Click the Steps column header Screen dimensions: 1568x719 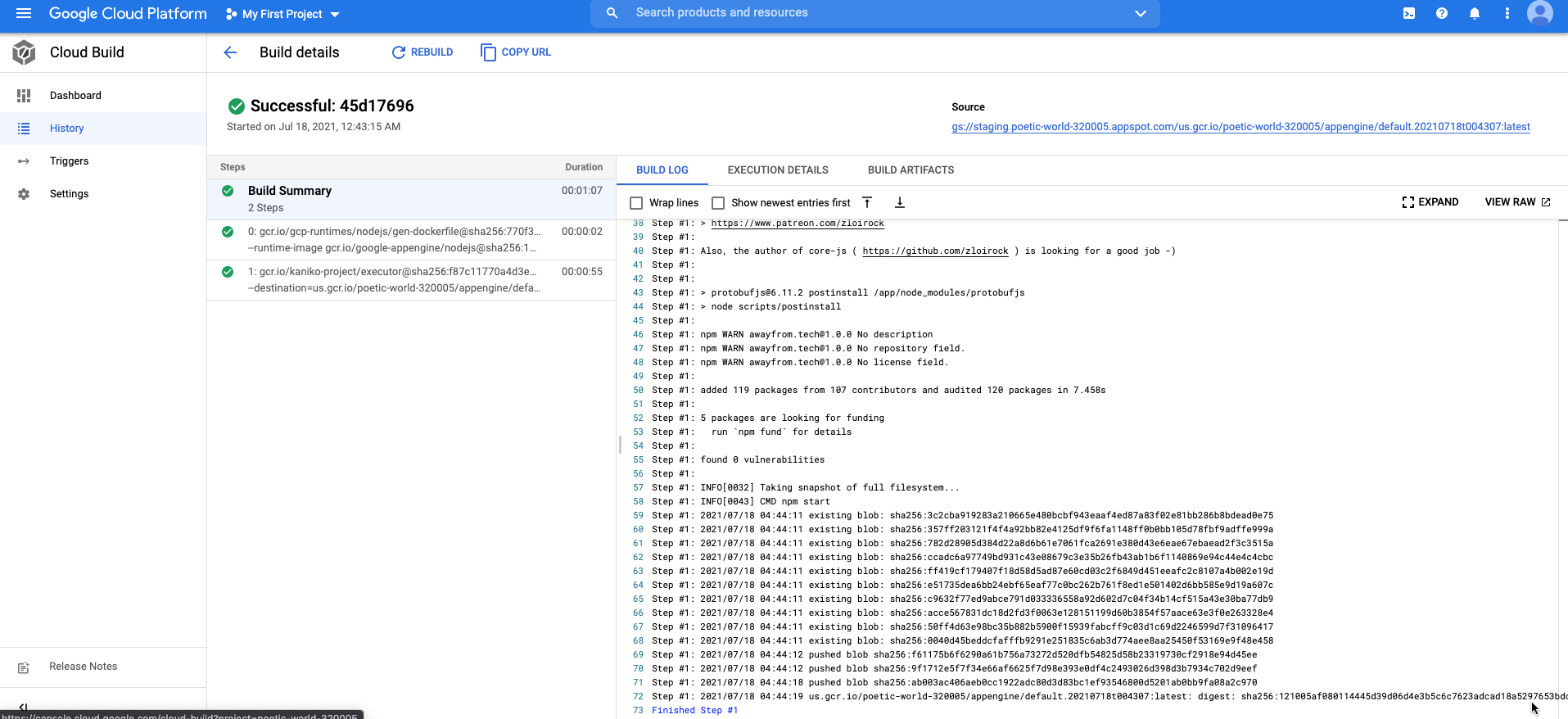(x=233, y=167)
